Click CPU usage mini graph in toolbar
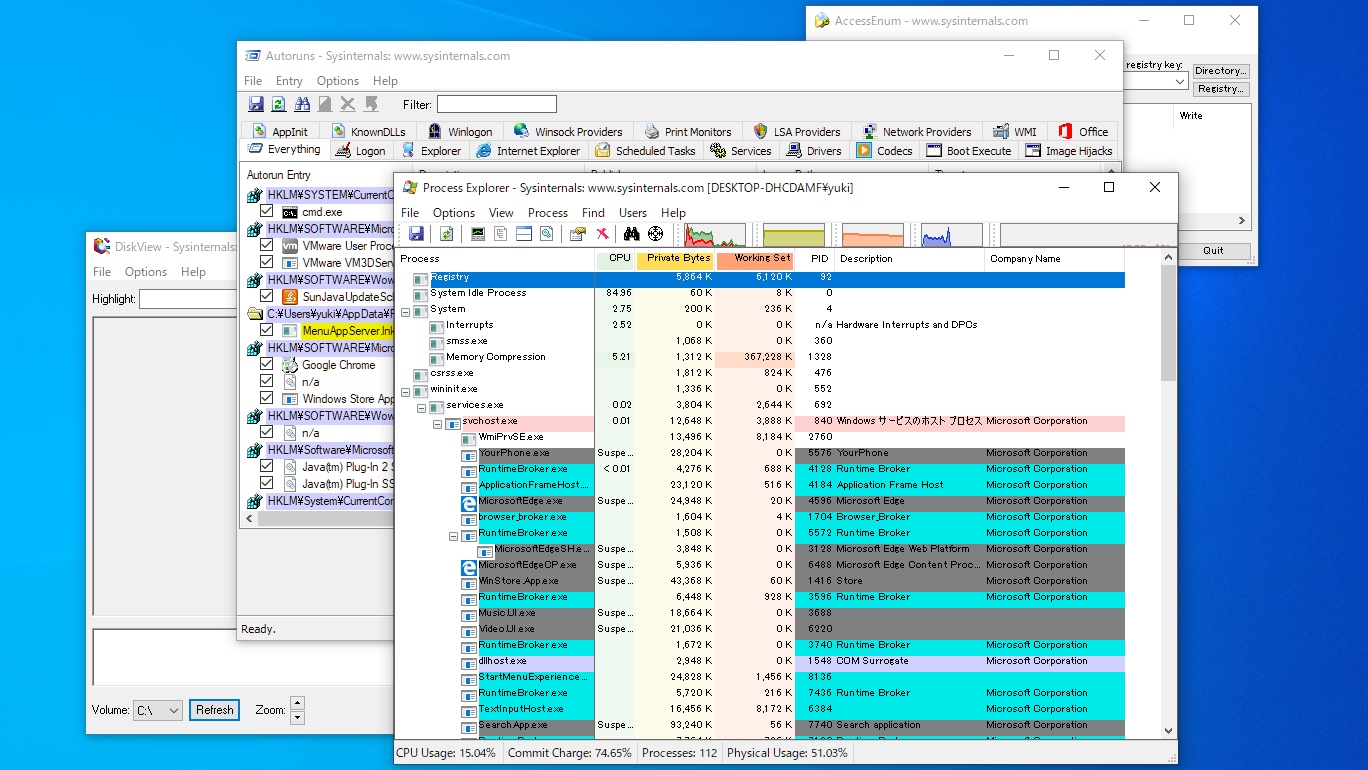Image resolution: width=1368 pixels, height=770 pixels. [715, 235]
